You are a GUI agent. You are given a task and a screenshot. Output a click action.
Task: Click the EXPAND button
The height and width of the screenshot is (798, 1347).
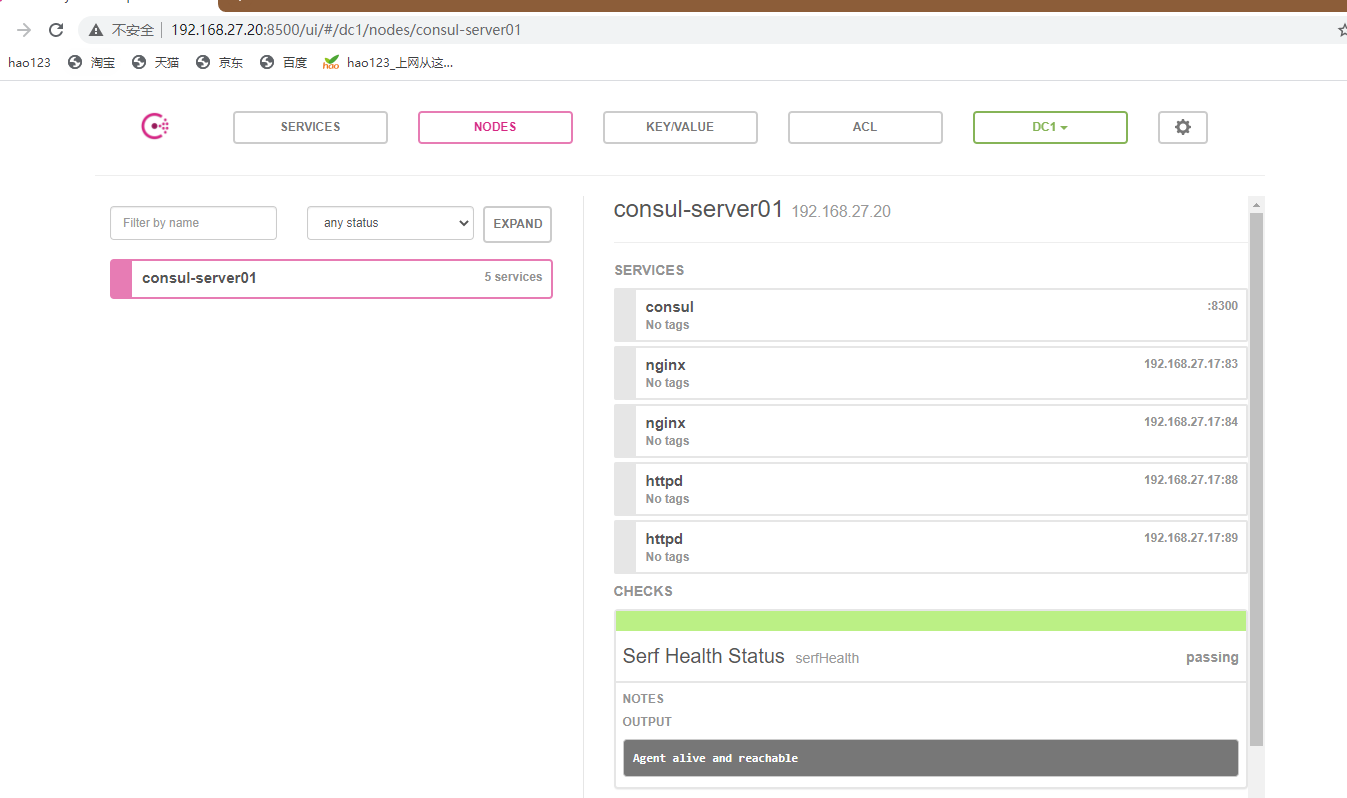[x=517, y=224]
